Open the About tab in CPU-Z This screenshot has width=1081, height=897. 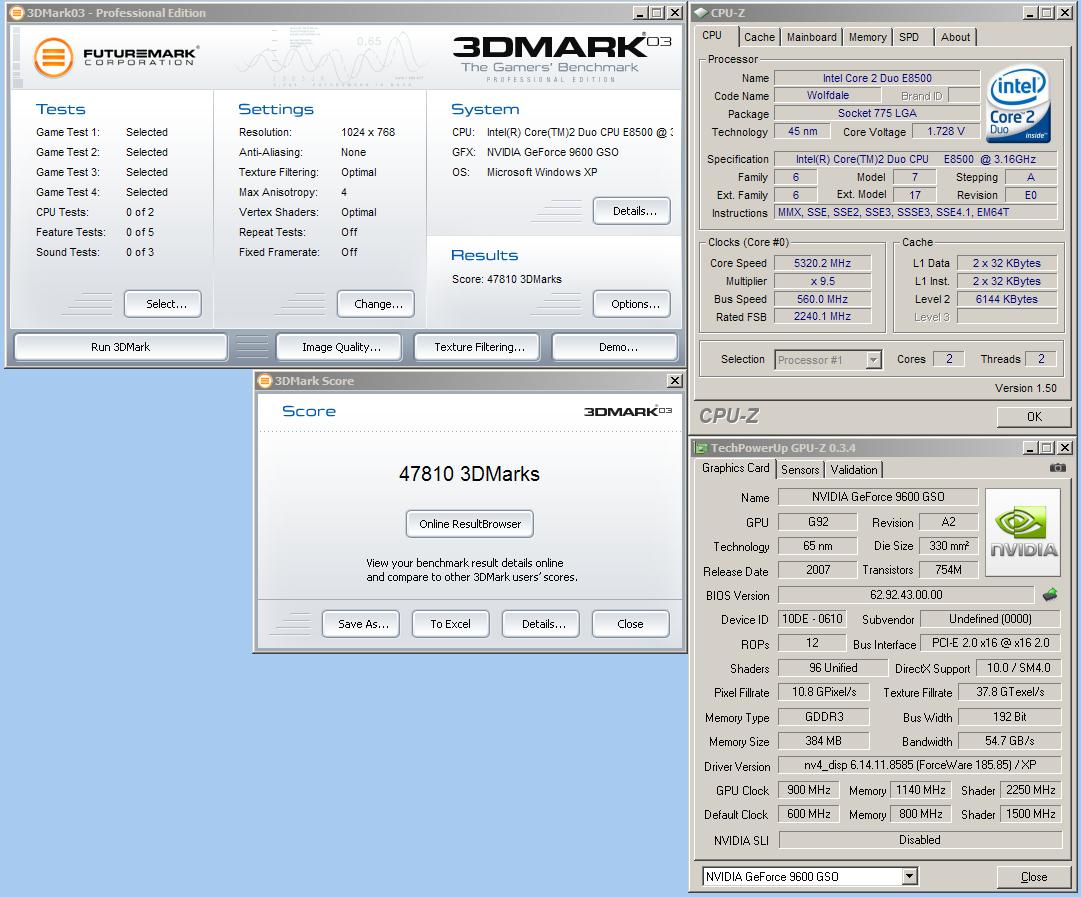click(x=955, y=37)
